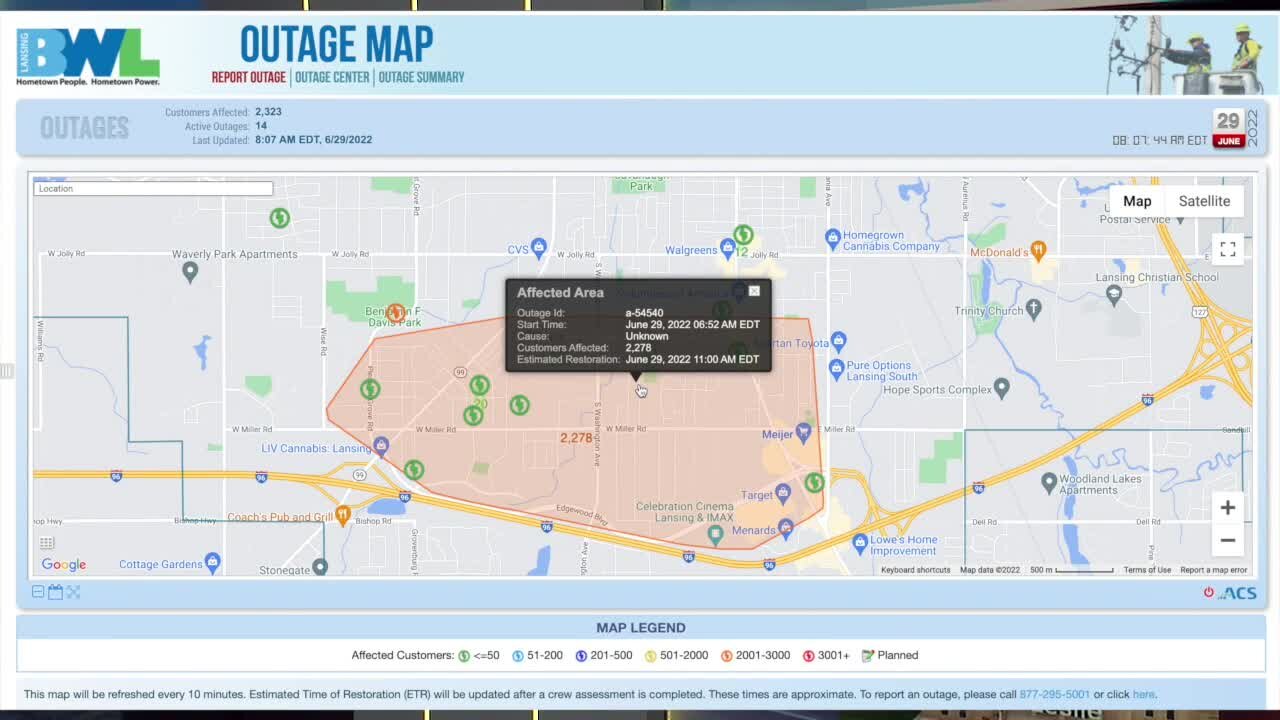The image size is (1280, 720).
Task: Open Keyboard shortcuts link
Action: pyautogui.click(x=915, y=570)
